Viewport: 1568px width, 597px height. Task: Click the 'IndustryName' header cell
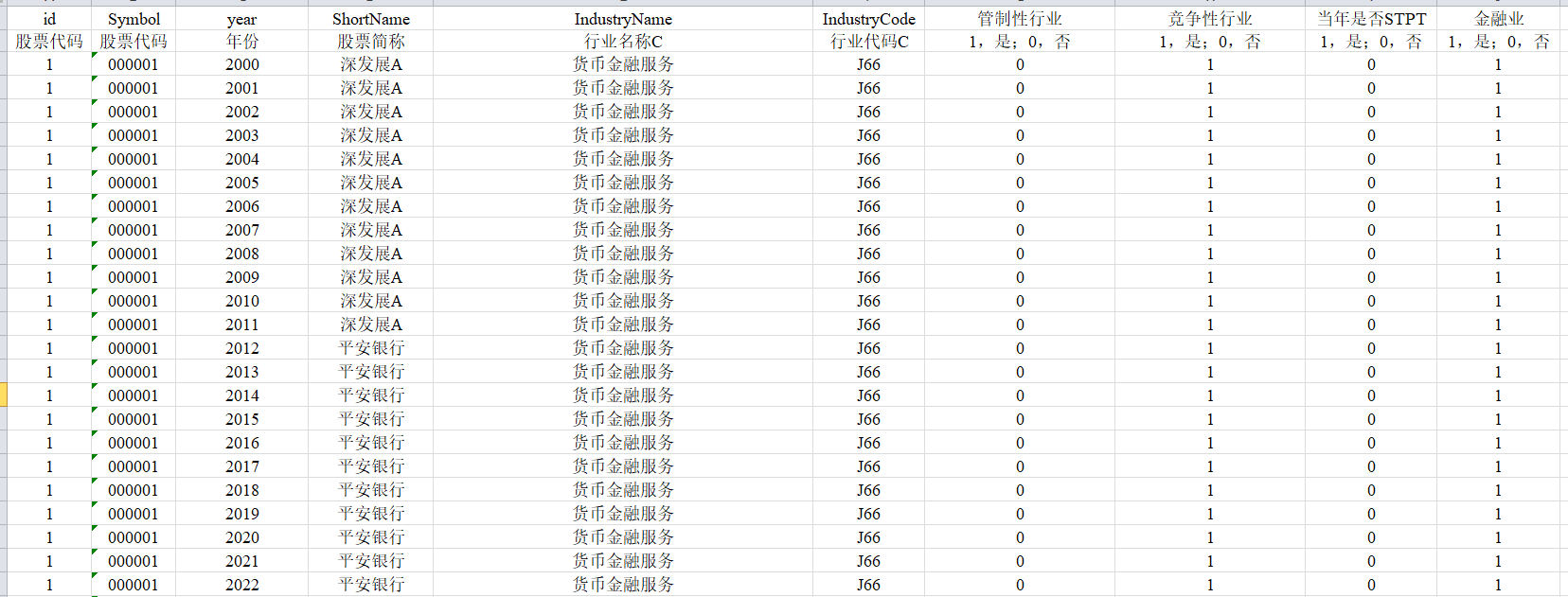(x=623, y=18)
